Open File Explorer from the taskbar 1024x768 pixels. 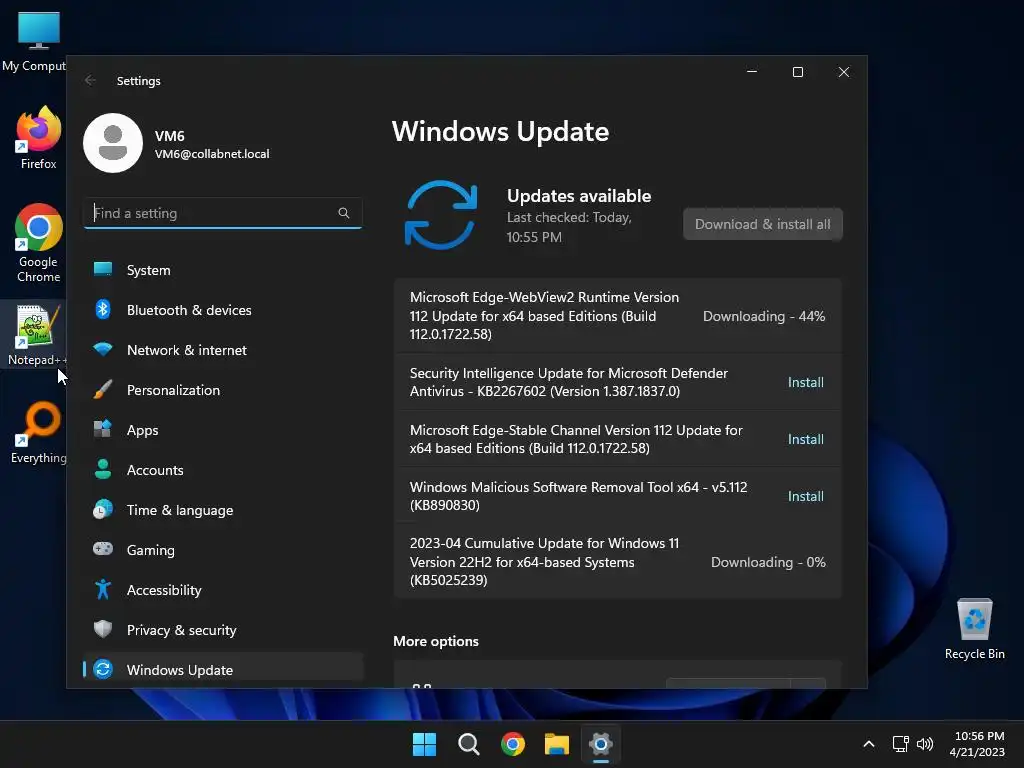click(x=557, y=744)
